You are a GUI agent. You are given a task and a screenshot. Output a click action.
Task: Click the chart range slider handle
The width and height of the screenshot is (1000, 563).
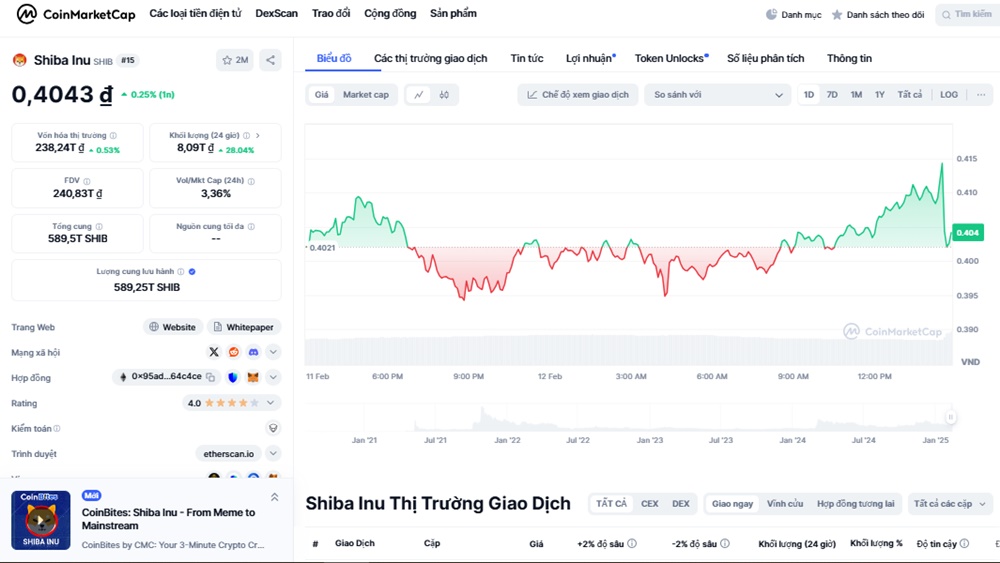[x=951, y=417]
